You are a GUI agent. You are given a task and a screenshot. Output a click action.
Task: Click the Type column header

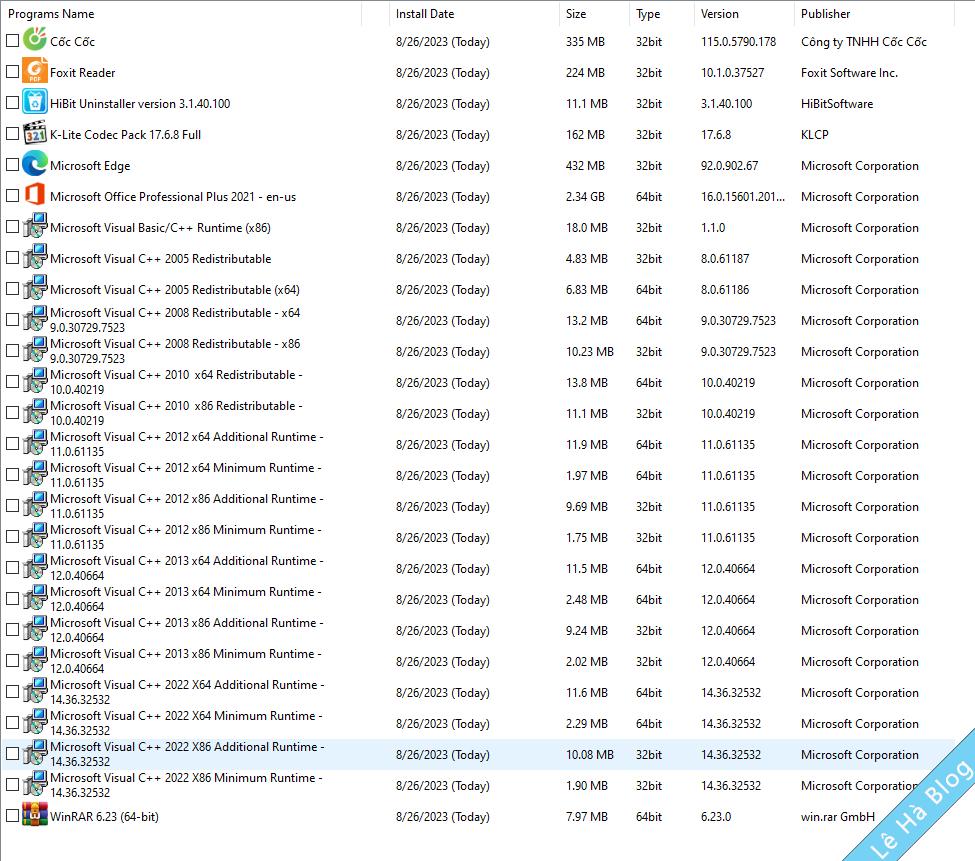648,14
